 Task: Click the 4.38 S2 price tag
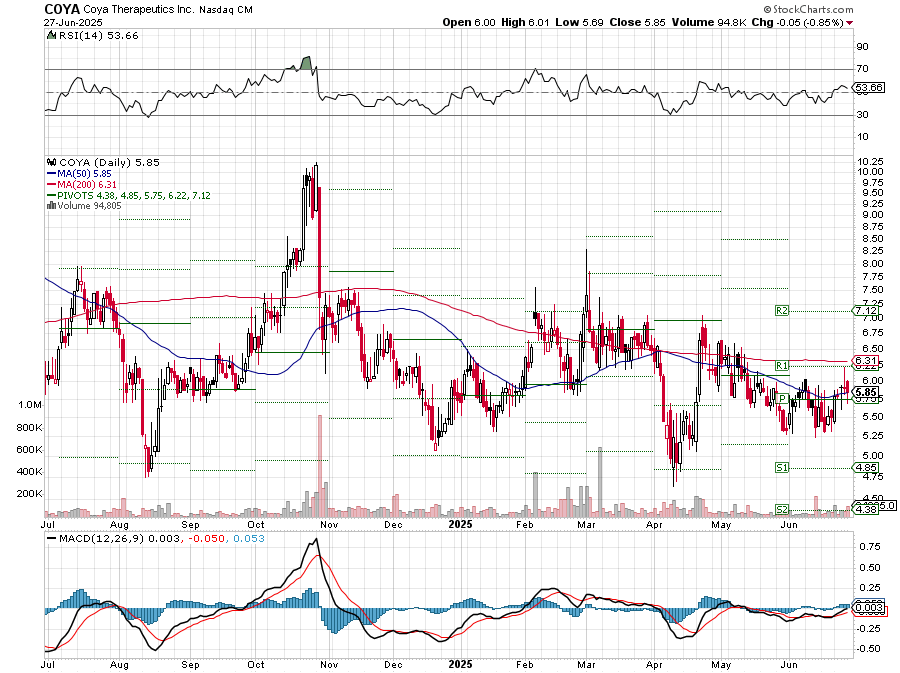pos(866,509)
